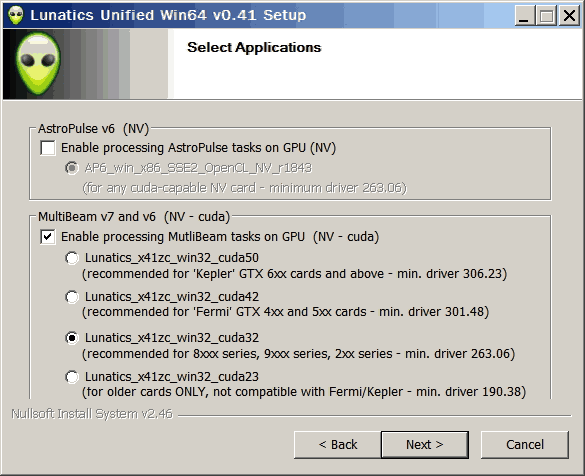Close the Lunatics setup window
The height and width of the screenshot is (476, 585).
point(569,16)
